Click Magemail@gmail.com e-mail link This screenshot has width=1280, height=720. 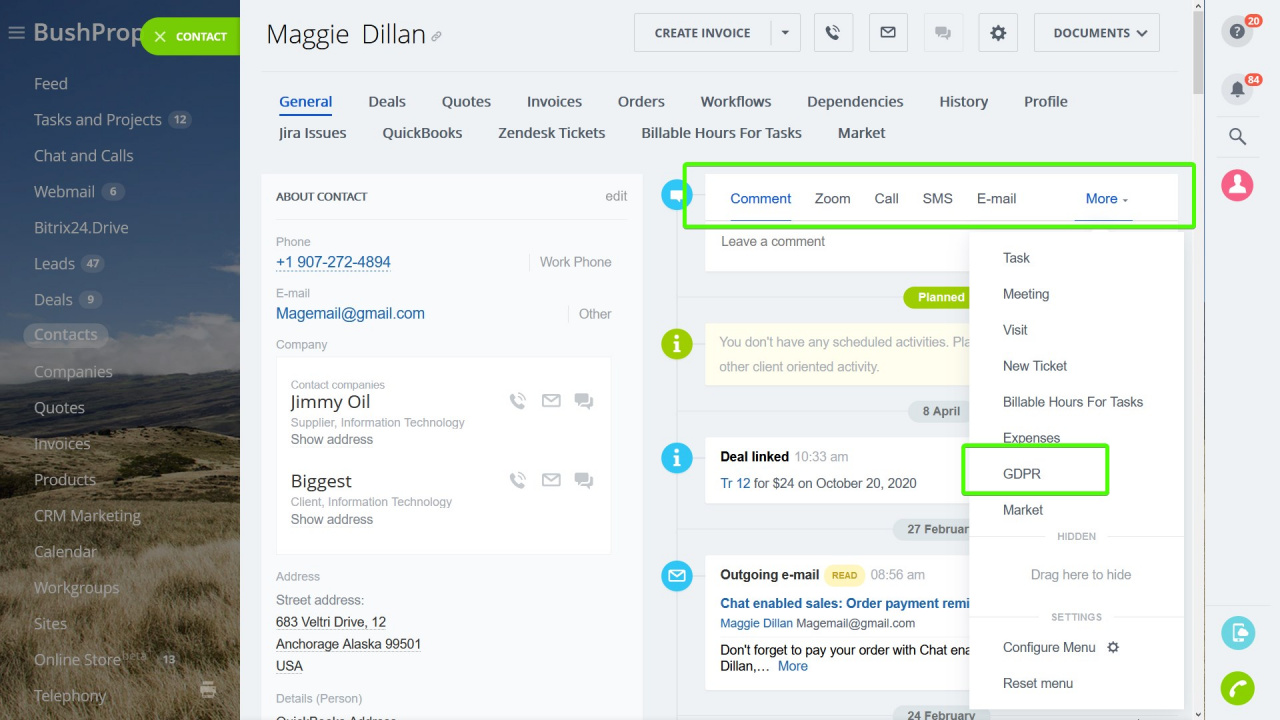[x=350, y=314]
